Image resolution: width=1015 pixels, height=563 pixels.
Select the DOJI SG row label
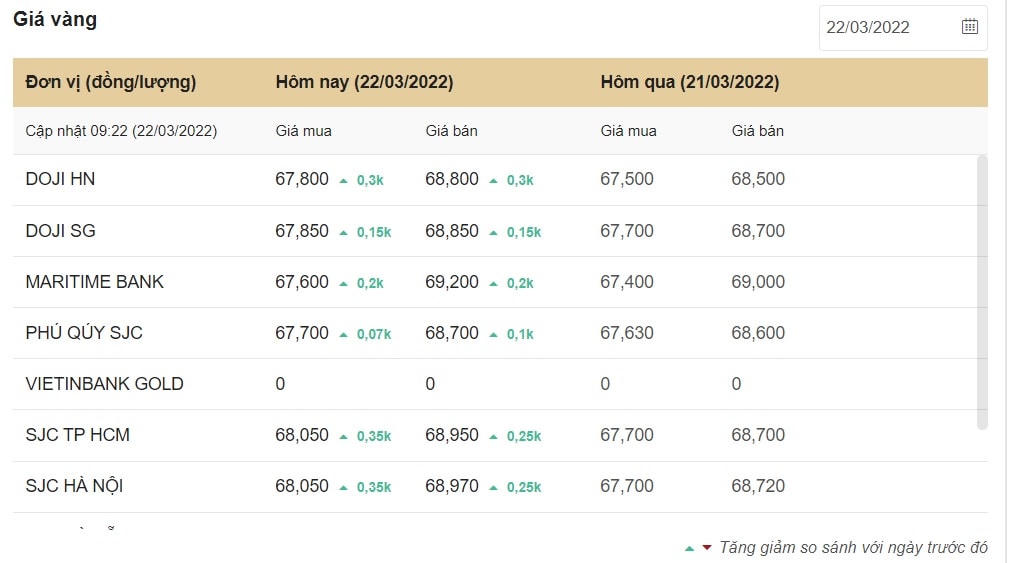60,231
